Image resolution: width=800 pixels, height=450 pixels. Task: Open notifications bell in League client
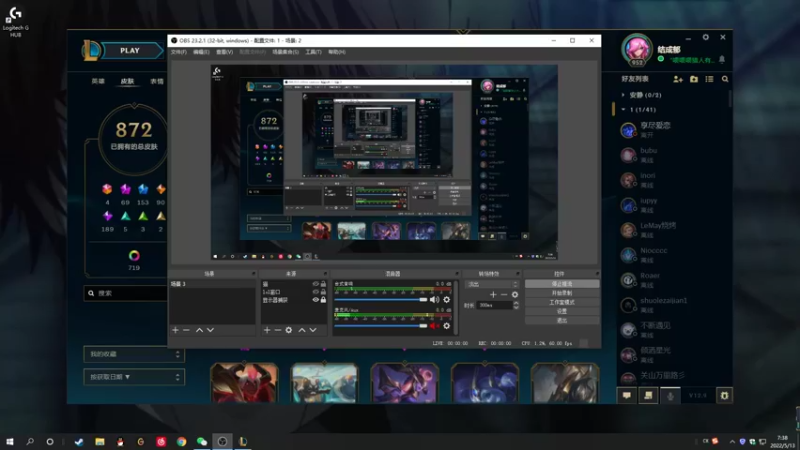[x=722, y=60]
